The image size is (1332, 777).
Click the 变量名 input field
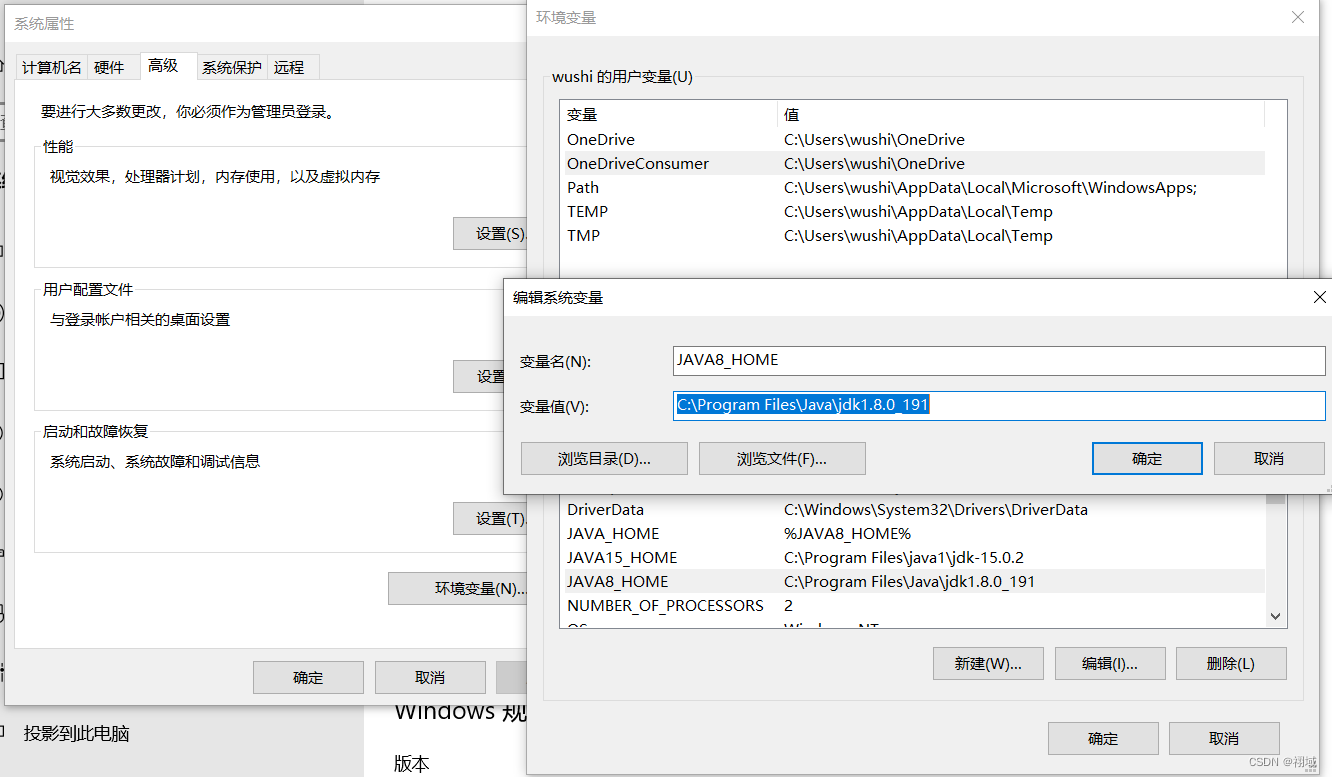point(999,360)
